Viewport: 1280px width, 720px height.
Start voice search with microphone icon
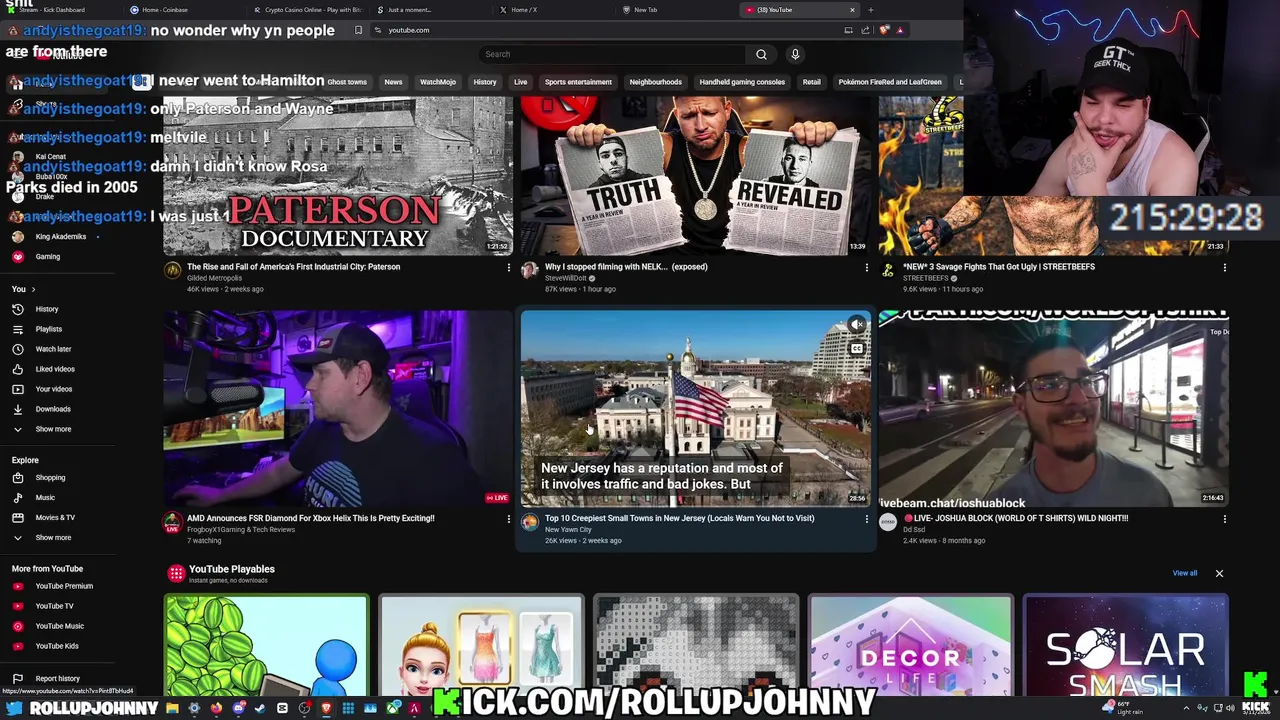pos(795,54)
